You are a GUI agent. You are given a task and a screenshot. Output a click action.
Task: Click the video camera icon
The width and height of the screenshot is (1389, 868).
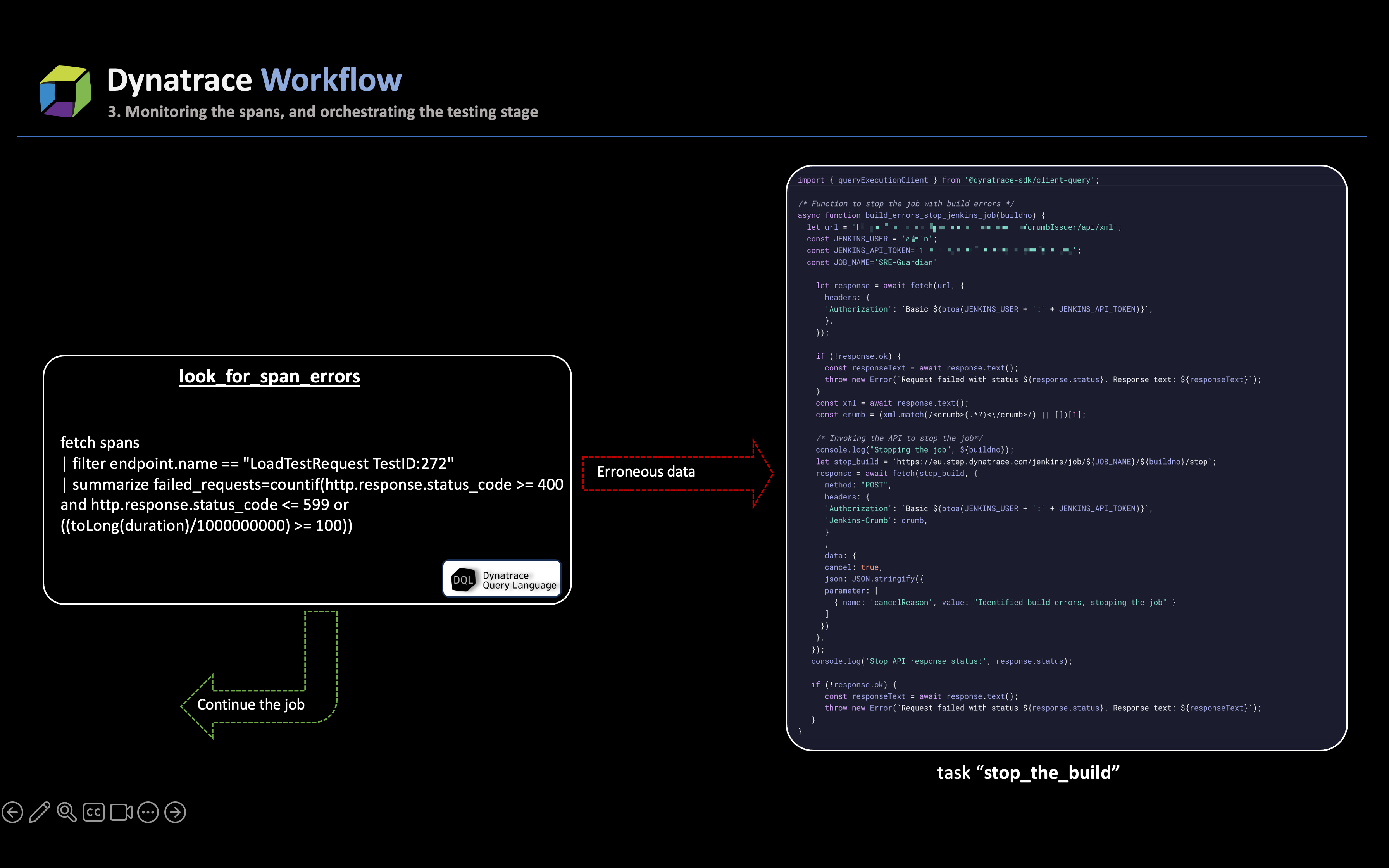pyautogui.click(x=120, y=812)
